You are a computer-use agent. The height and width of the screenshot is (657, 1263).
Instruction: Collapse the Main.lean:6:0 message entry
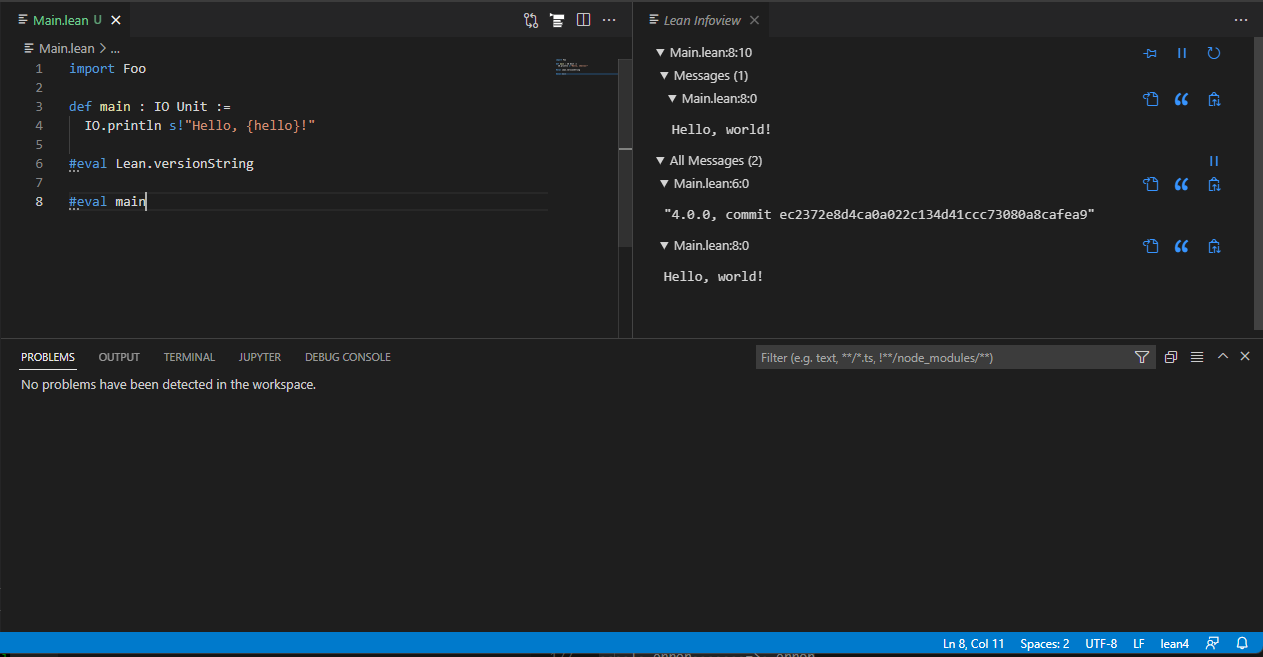pyautogui.click(x=663, y=183)
